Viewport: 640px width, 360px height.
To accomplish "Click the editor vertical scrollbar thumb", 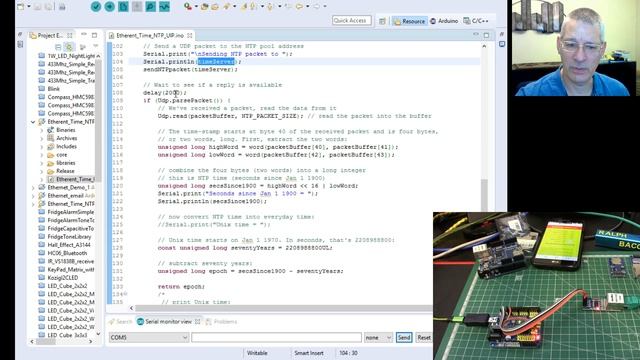I will (x=484, y=195).
